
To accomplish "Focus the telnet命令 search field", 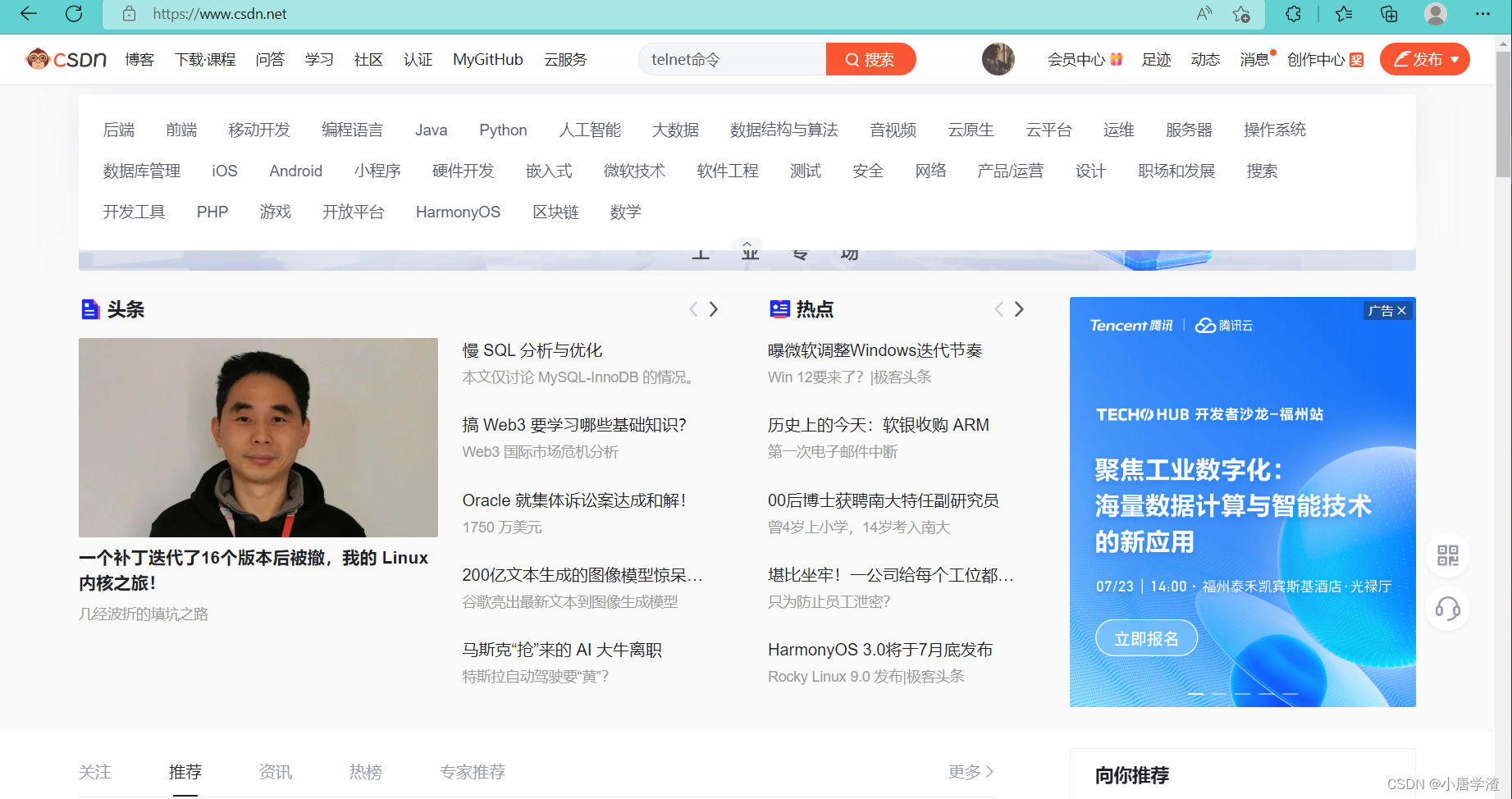I will point(732,59).
